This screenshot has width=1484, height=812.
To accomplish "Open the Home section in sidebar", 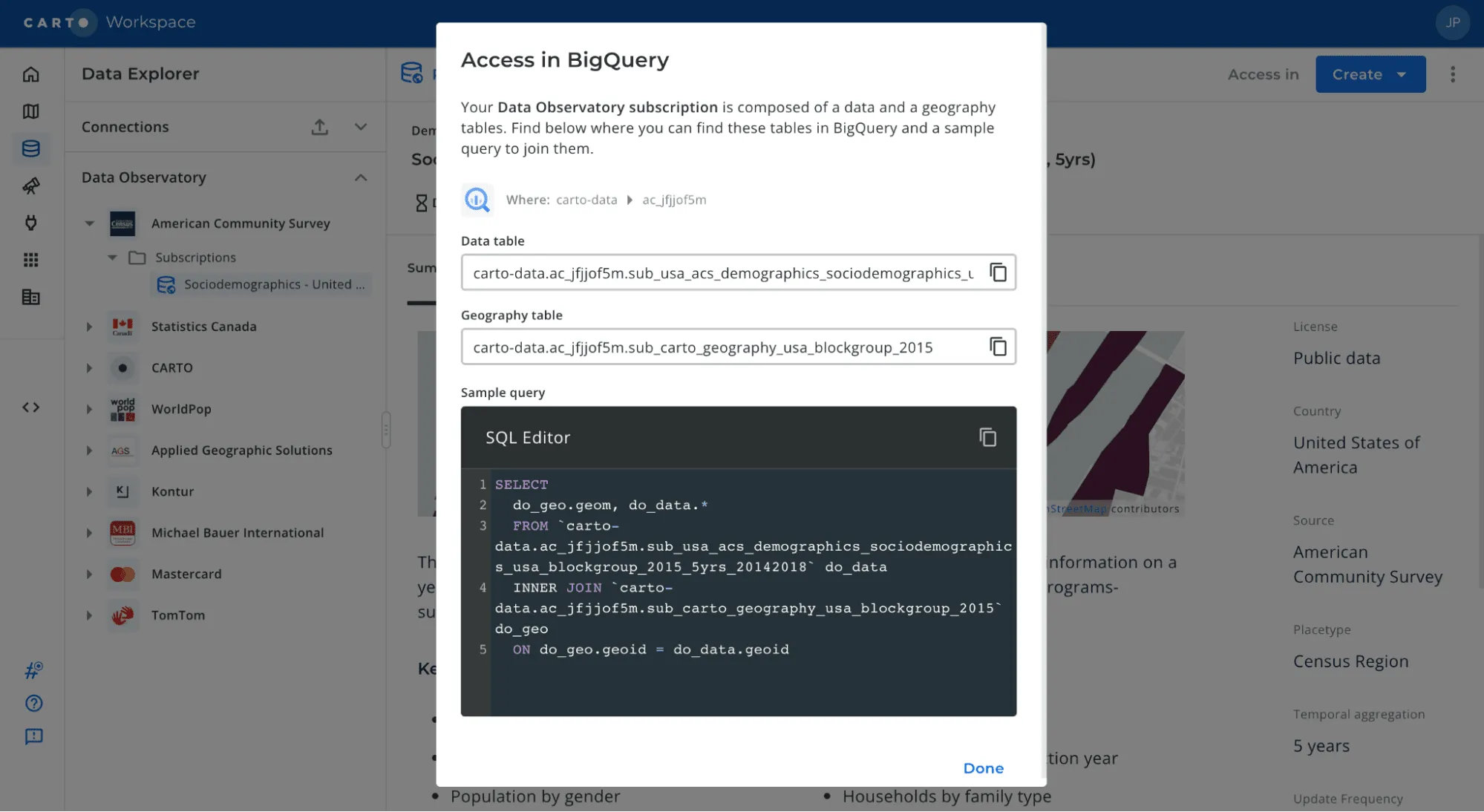I will [x=31, y=74].
